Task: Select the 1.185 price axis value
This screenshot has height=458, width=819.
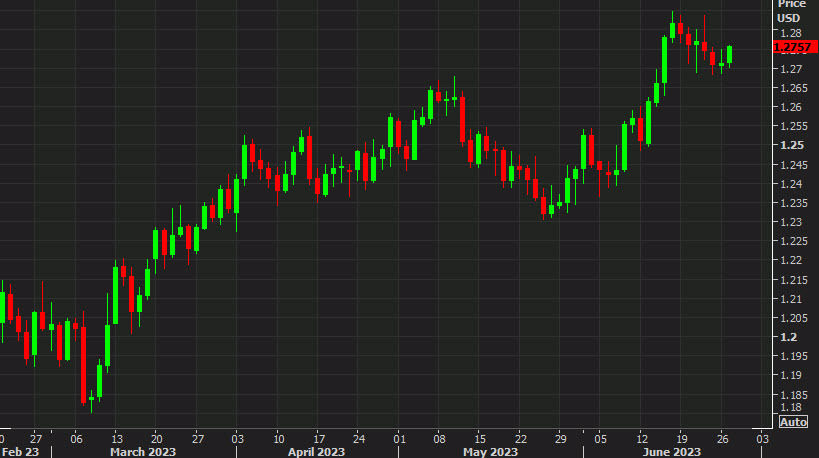Action: tap(793, 395)
